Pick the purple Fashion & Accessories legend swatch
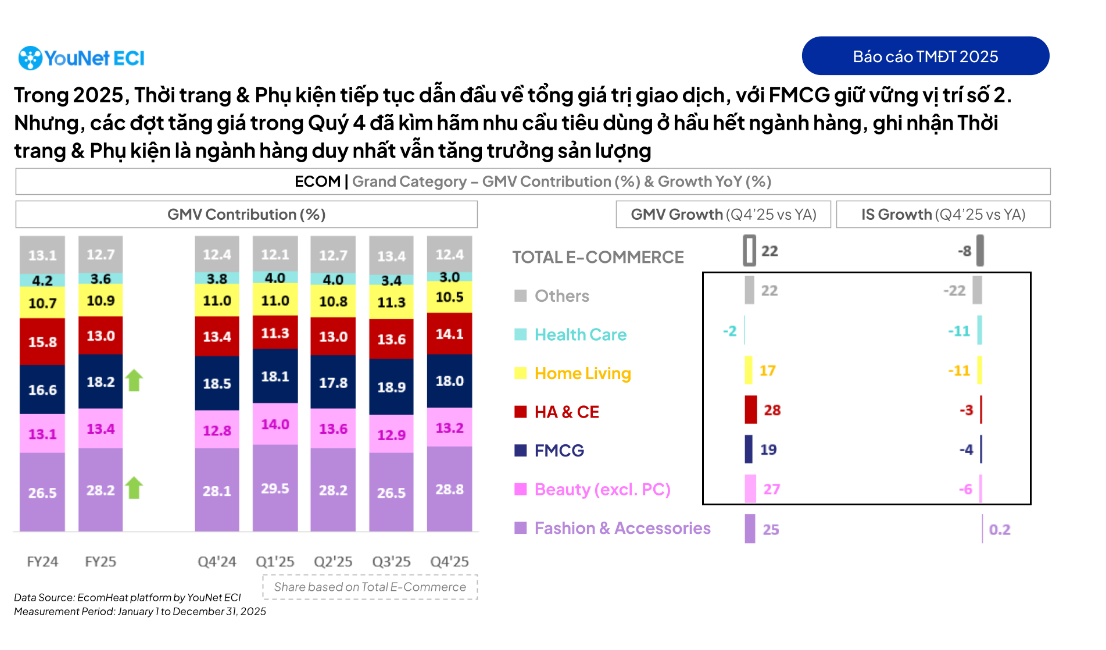Screen dimensions: 1106x650 (x=520, y=528)
